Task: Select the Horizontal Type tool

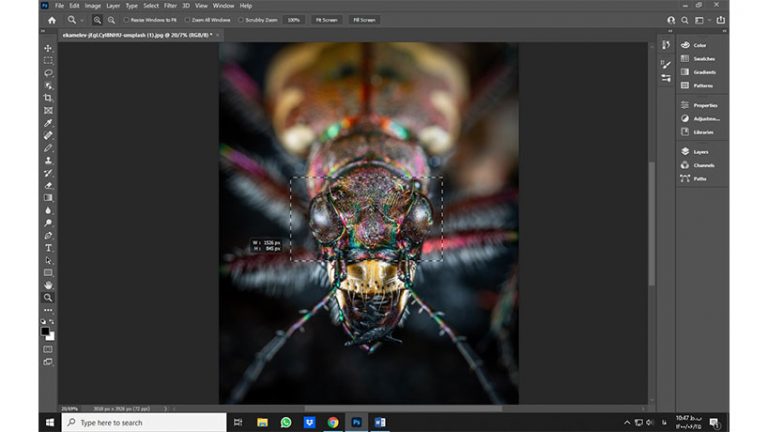Action: pyautogui.click(x=48, y=248)
